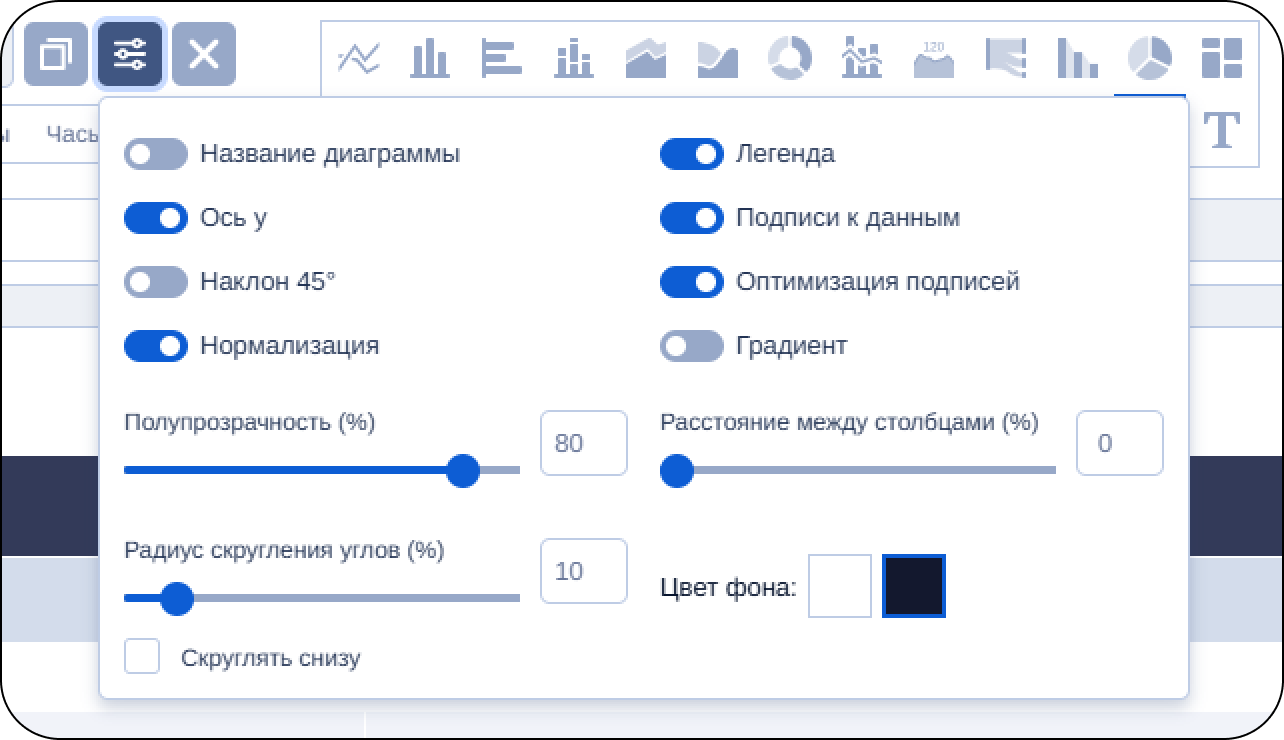This screenshot has width=1284, height=740.
Task: Choose the vertical bar chart icon
Action: point(430,59)
